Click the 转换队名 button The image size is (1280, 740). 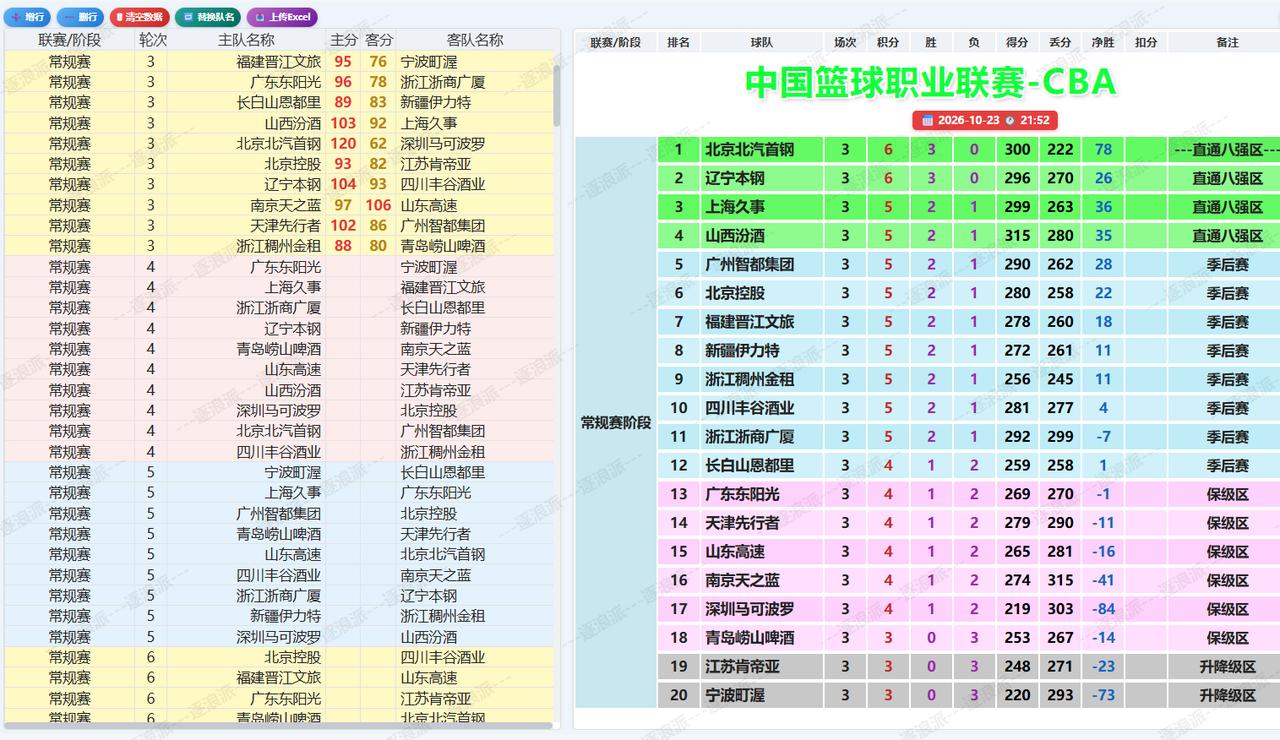[208, 17]
